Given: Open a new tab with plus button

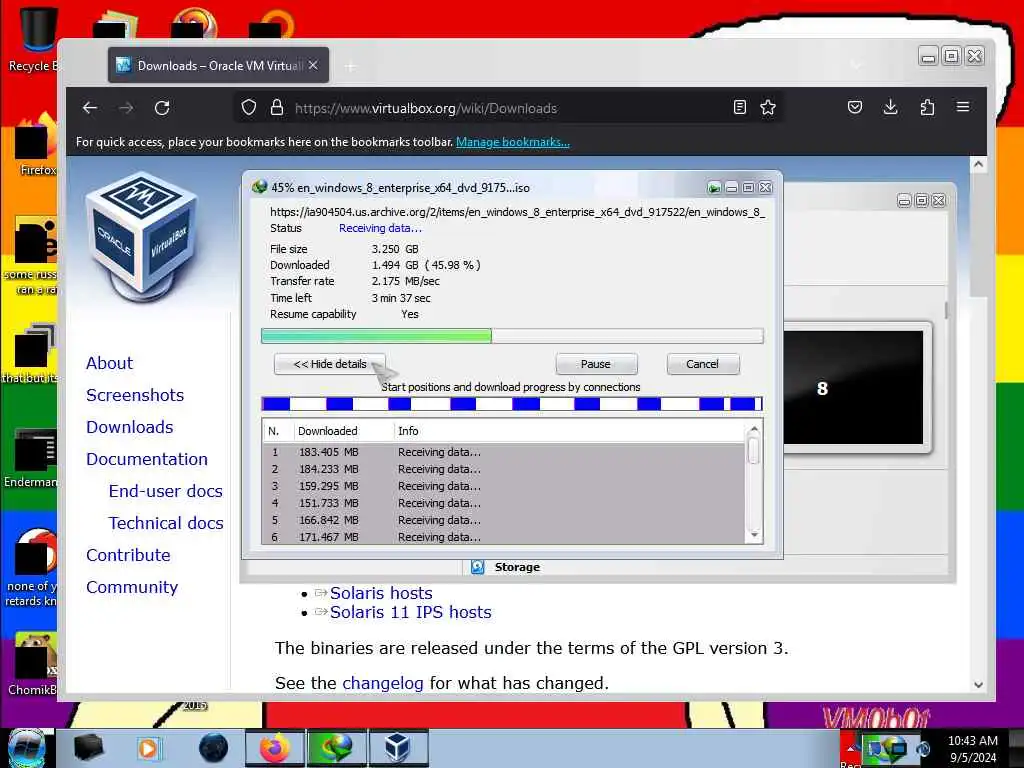Looking at the screenshot, I should pyautogui.click(x=351, y=66).
